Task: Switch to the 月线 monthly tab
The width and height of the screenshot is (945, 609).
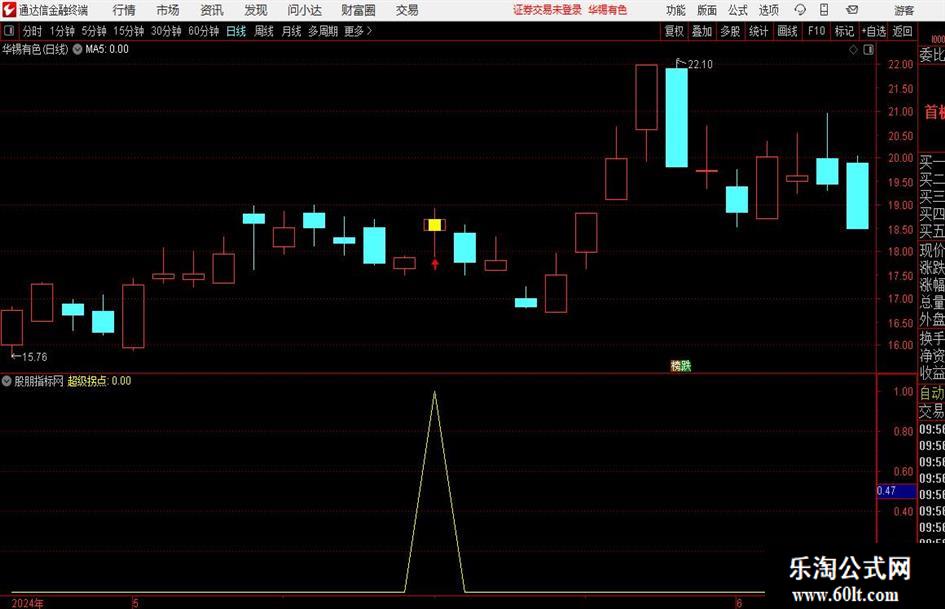Action: (x=292, y=31)
